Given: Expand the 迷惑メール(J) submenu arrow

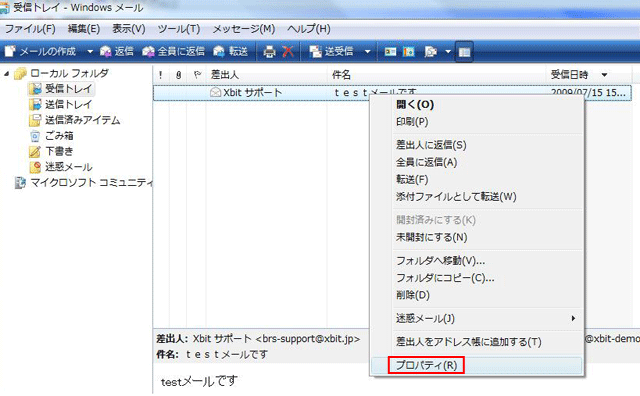Looking at the screenshot, I should tap(573, 318).
